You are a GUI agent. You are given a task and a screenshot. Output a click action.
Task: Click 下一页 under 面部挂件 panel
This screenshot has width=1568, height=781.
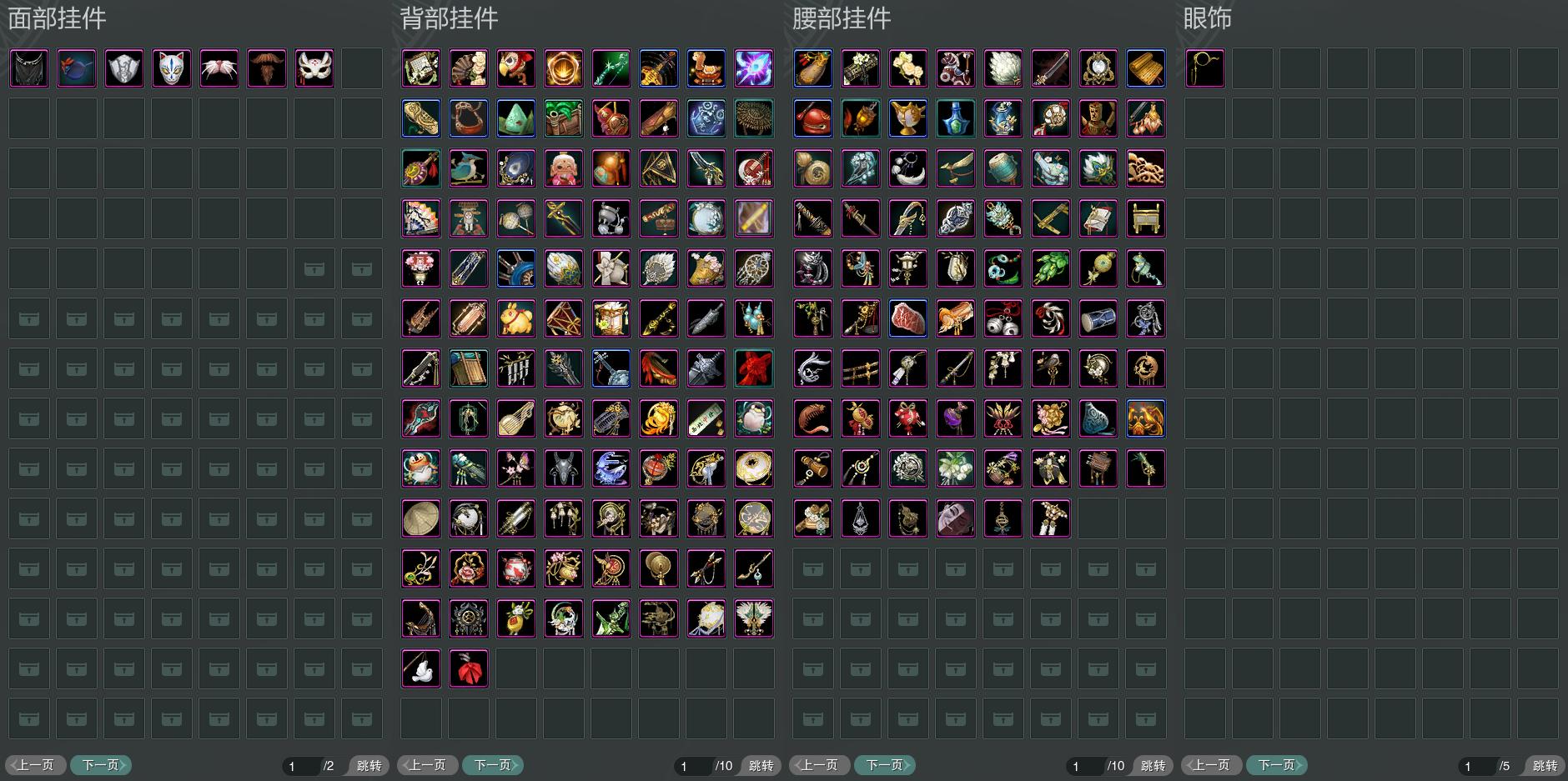click(x=101, y=765)
